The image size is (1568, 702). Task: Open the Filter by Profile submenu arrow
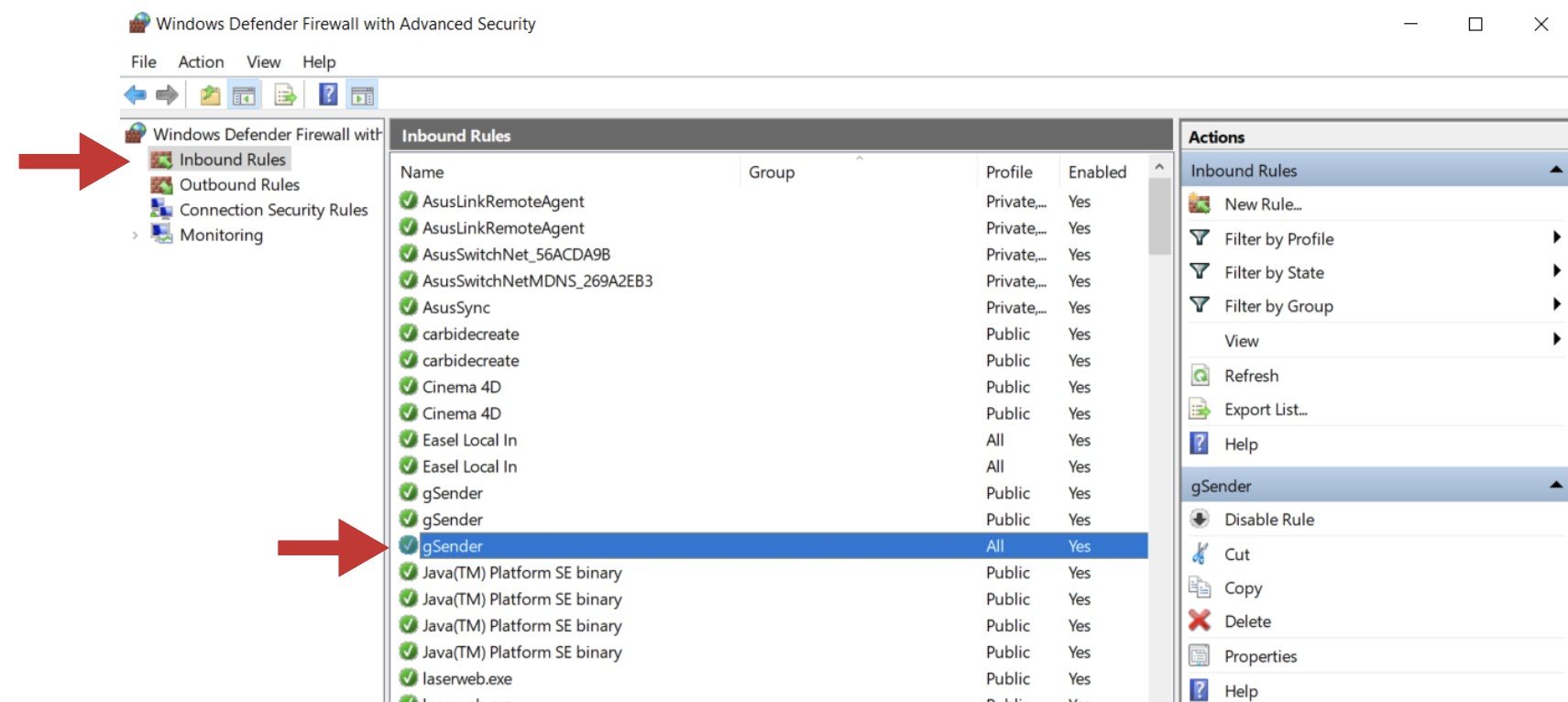point(1556,237)
